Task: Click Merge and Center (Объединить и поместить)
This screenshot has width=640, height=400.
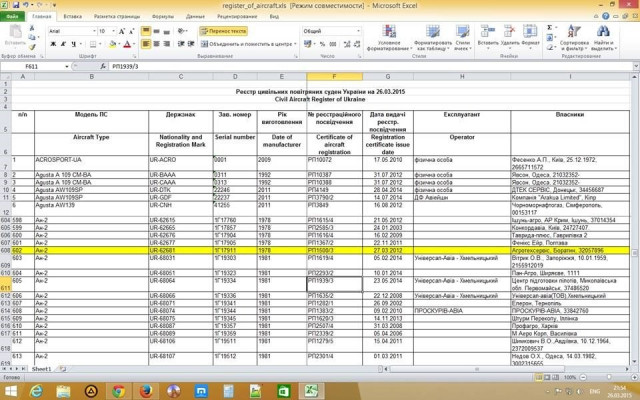Action: coord(250,44)
